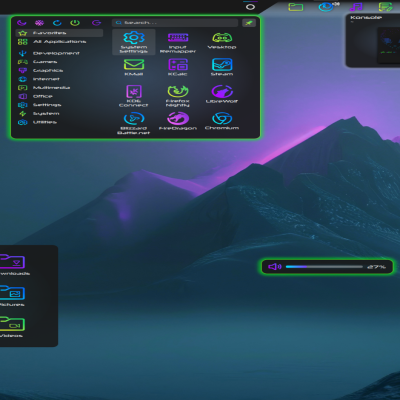Screen dimensions: 400x400
Task: Open Input Remapper app
Action: click(178, 42)
